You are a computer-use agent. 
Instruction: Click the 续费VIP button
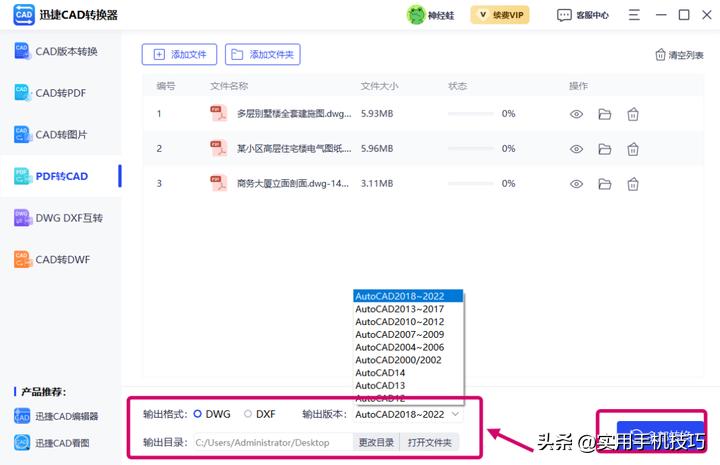[x=500, y=15]
